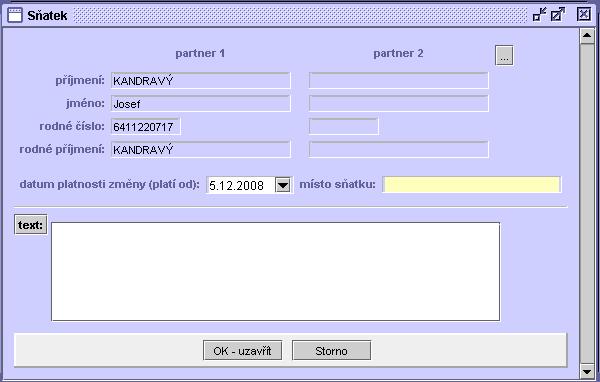Click the window system menu icon
Screen dimensions: 600x382
pos(15,15)
